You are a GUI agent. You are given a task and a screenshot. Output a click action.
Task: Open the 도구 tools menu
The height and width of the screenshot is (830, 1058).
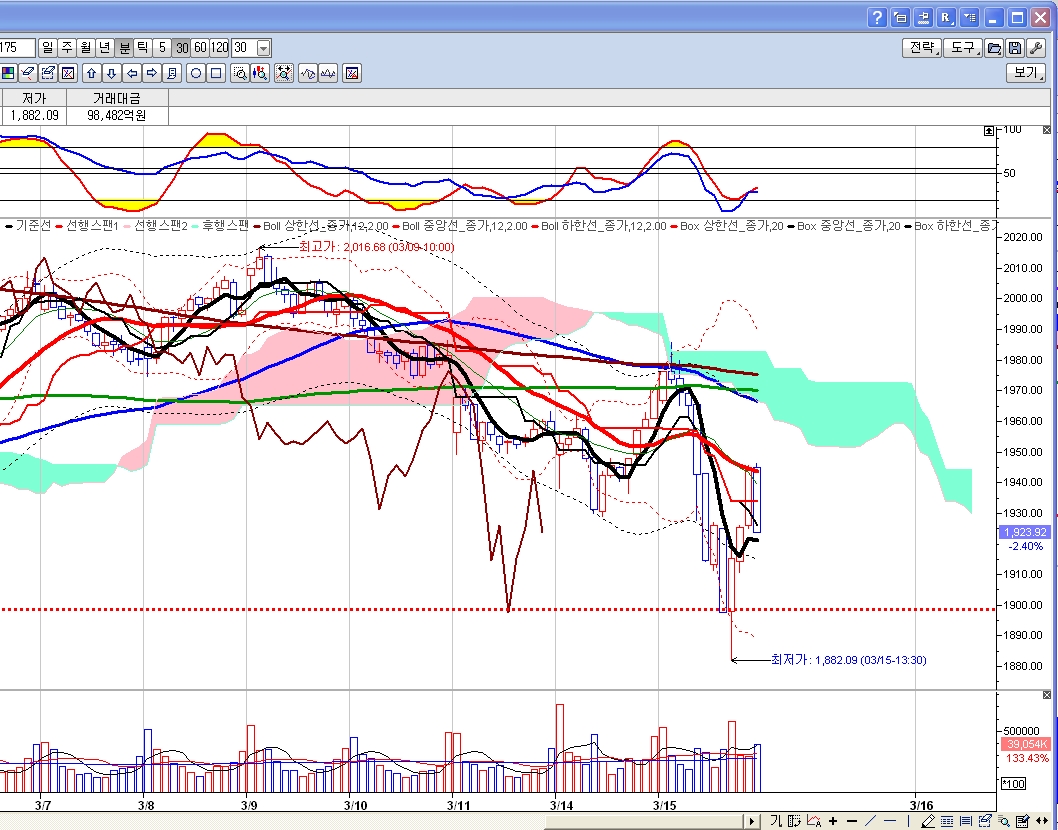pyautogui.click(x=964, y=48)
